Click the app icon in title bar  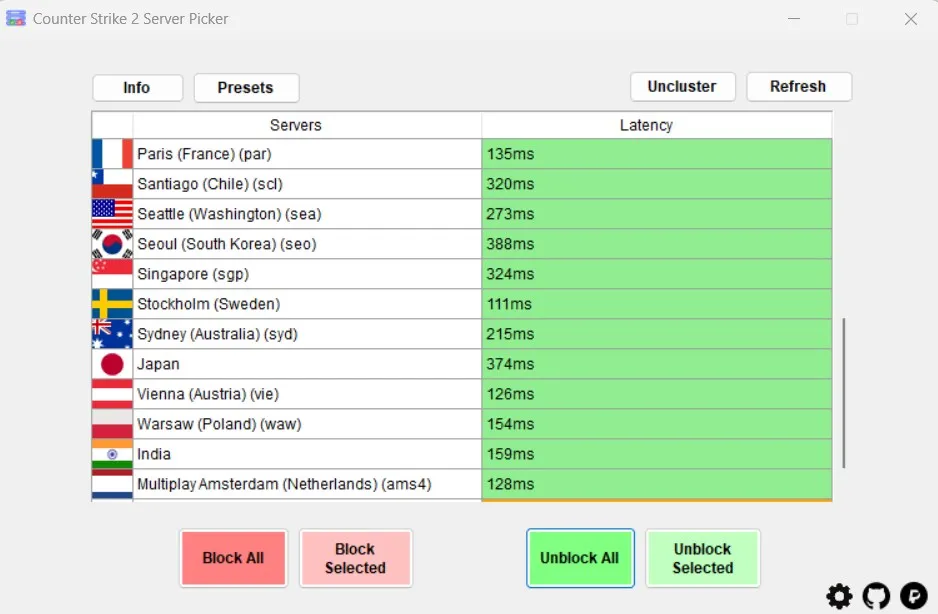[x=16, y=19]
